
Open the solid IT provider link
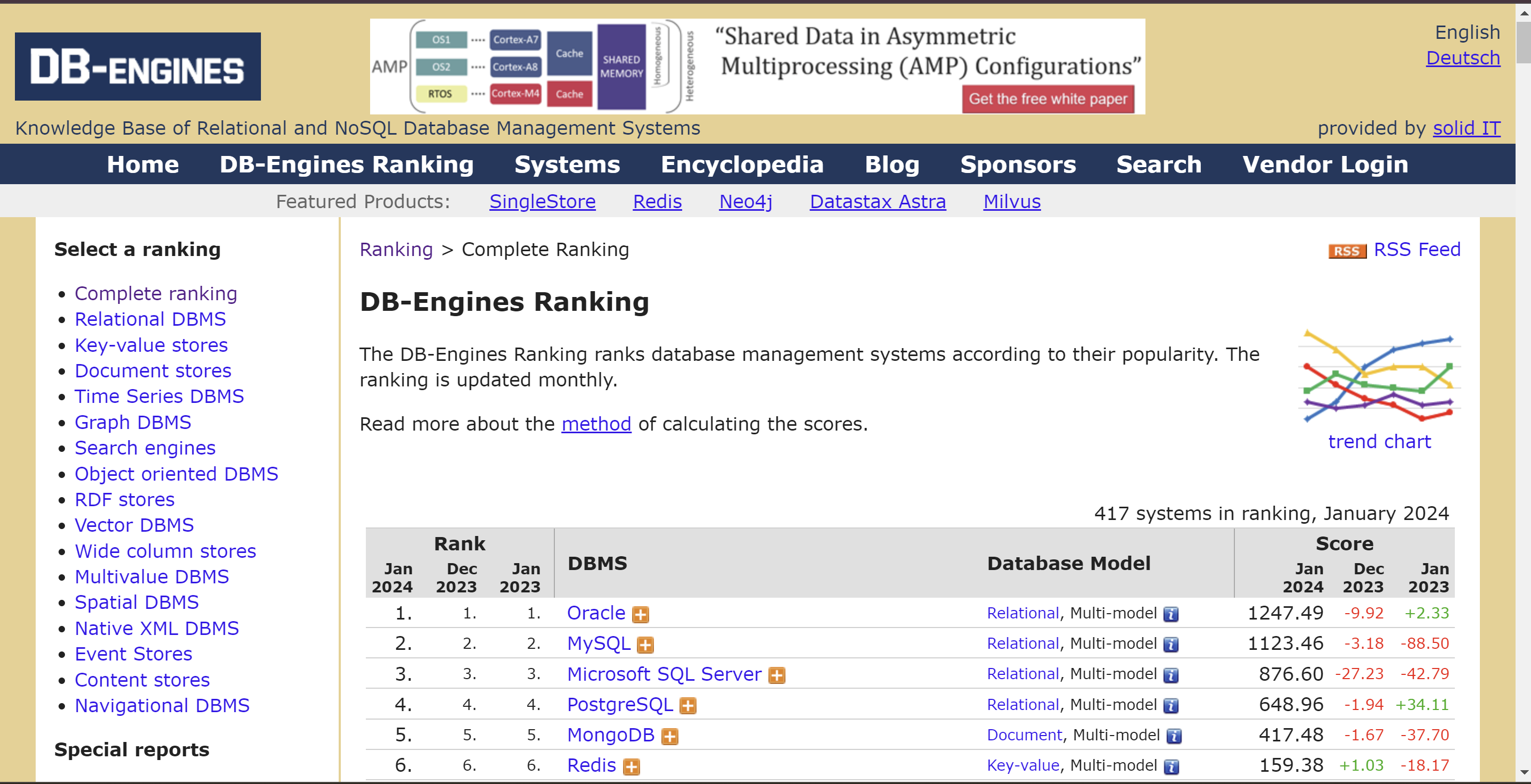(x=1466, y=128)
